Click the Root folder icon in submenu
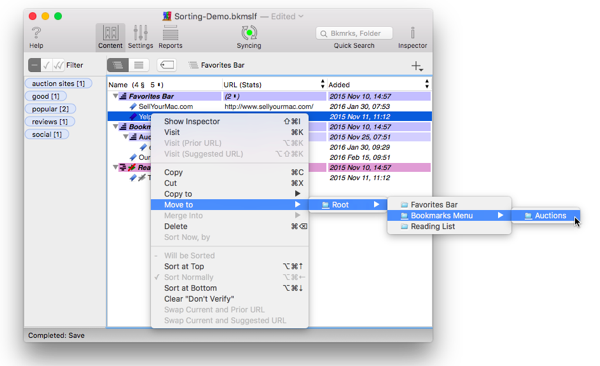Screen dimensions: 600x366 (x=326, y=205)
